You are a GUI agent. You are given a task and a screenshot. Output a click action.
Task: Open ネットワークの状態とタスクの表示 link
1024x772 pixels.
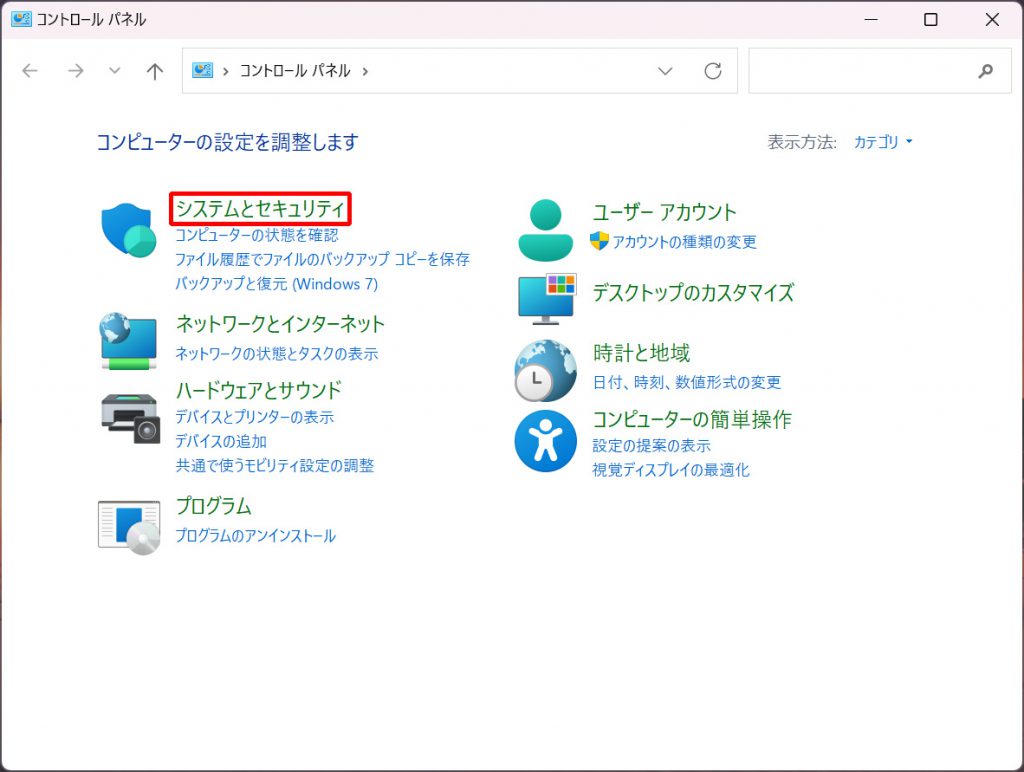click(276, 353)
